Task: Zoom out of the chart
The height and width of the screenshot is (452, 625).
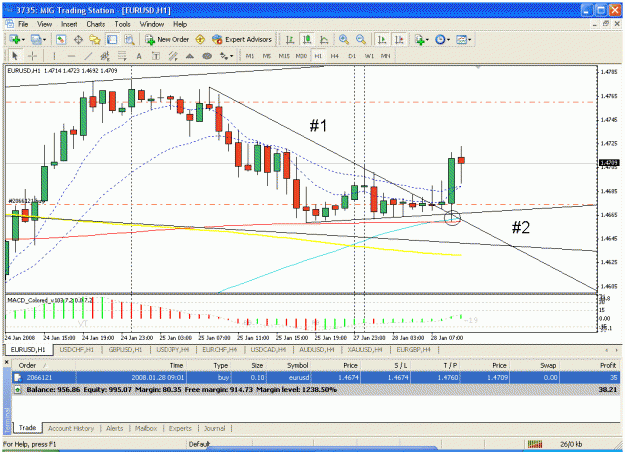Action: tap(361, 39)
